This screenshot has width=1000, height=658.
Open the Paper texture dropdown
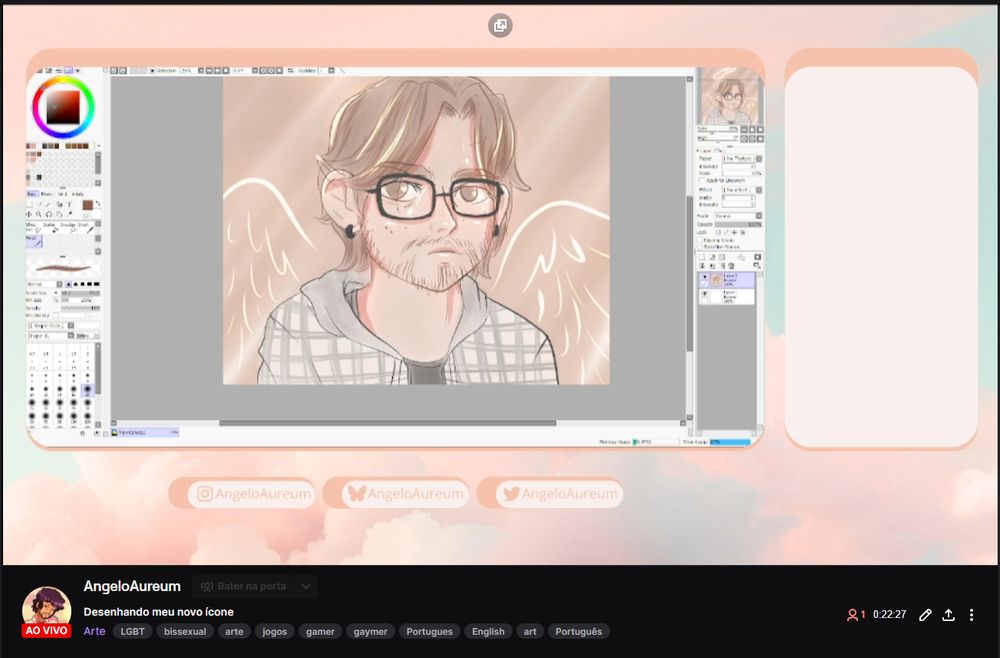click(x=742, y=158)
